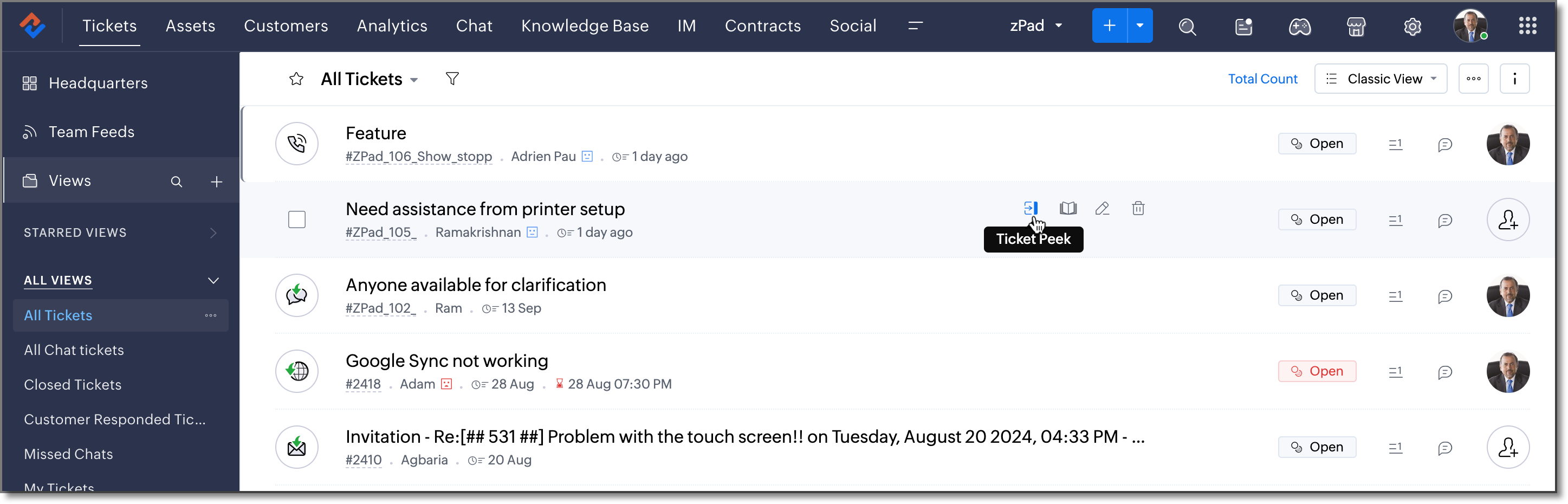Open the apps grid launcher icon
The height and width of the screenshot is (504, 1568).
click(x=1527, y=25)
